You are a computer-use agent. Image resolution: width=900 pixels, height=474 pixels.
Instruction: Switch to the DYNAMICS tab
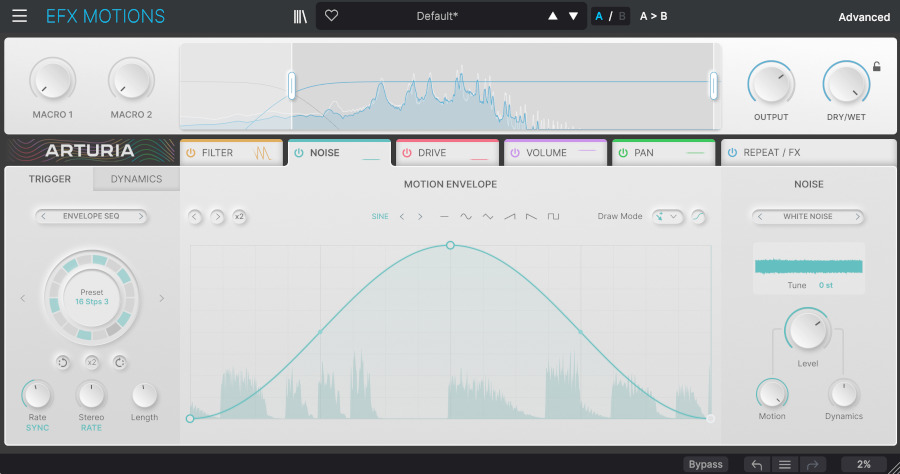136,179
